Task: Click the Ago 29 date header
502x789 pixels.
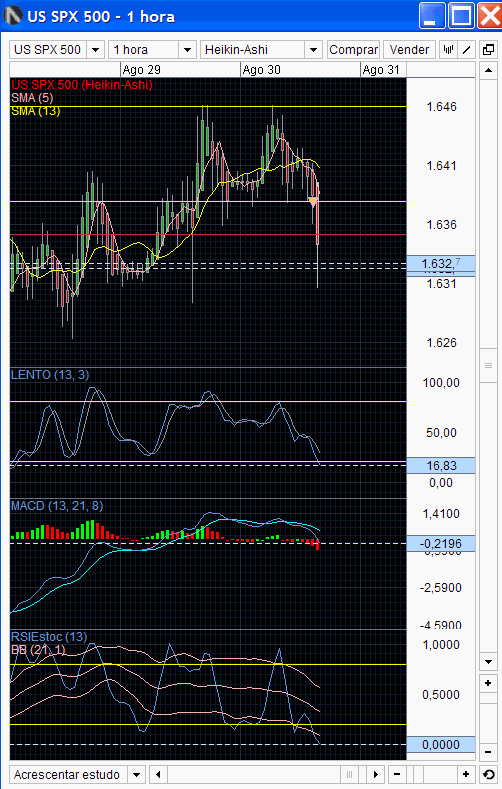Action: coord(141,70)
